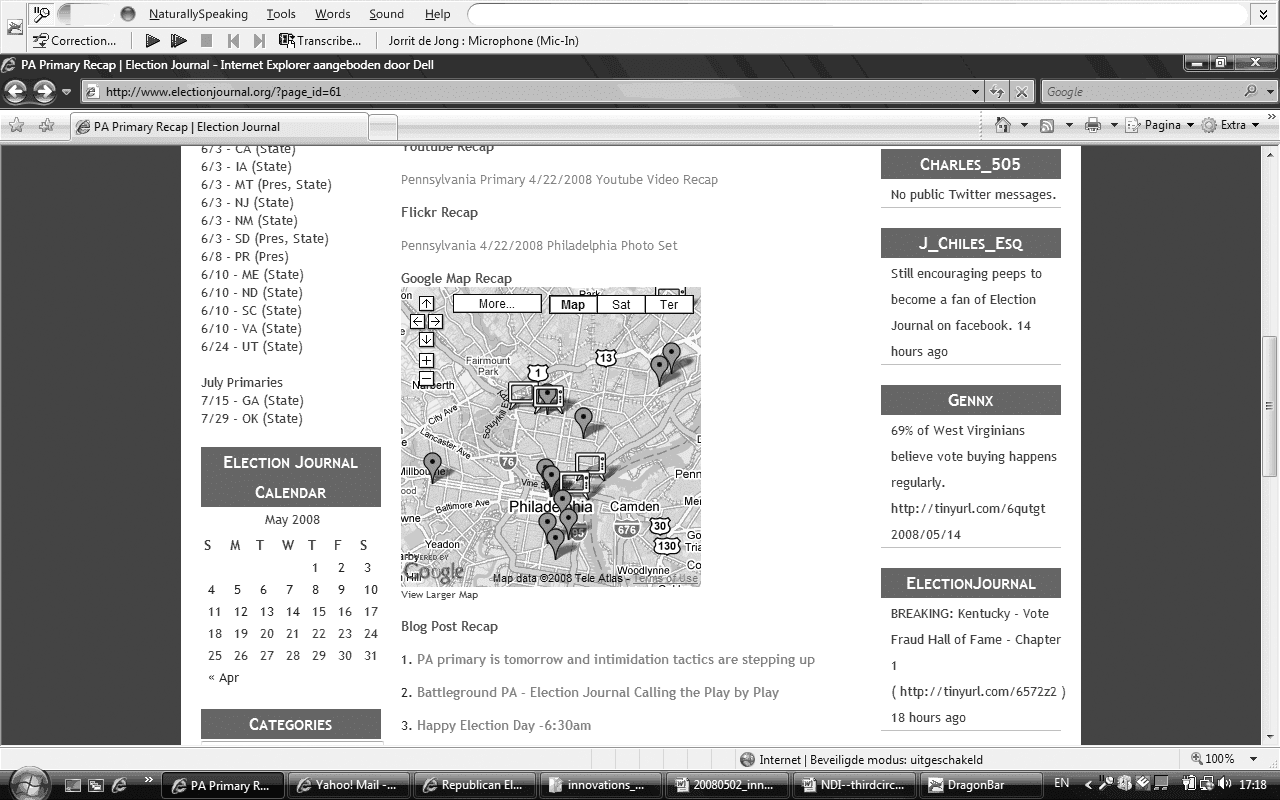Click the Home page icon
The width and height of the screenshot is (1280, 800).
[1003, 125]
